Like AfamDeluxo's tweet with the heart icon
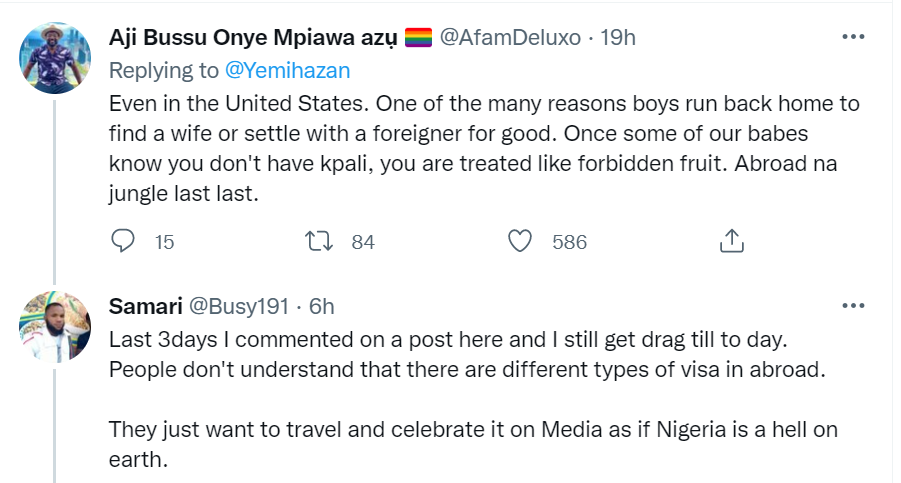Image resolution: width=901 pixels, height=483 pixels. pos(520,241)
